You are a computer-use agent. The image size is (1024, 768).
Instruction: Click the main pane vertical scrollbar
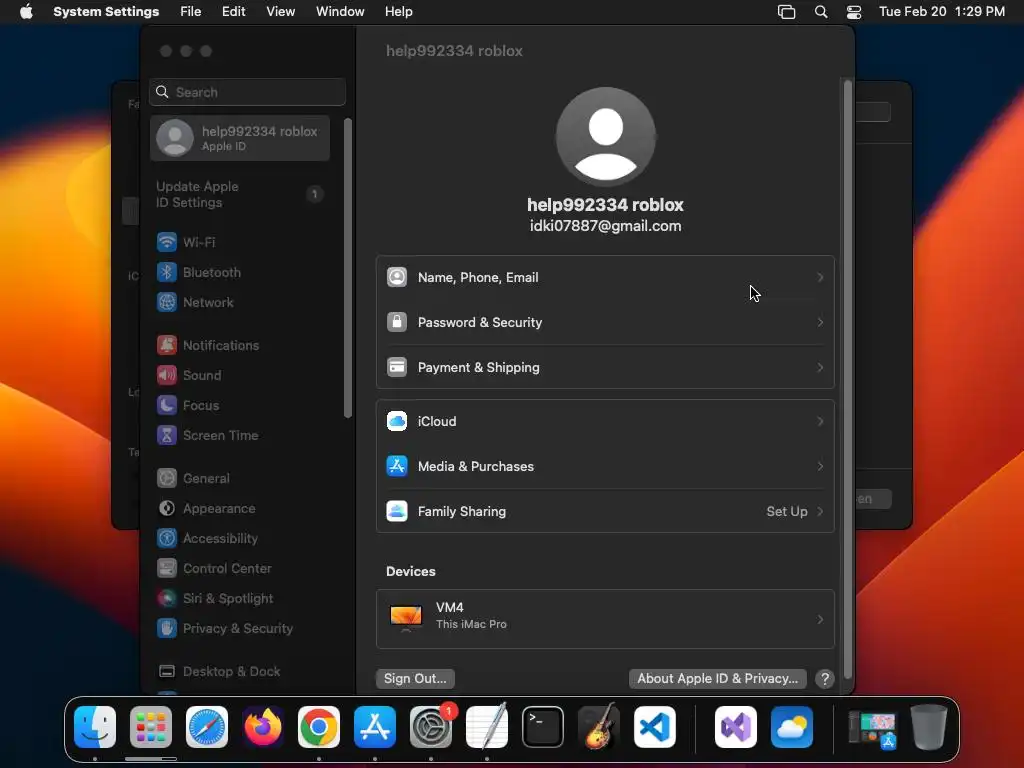click(848, 379)
